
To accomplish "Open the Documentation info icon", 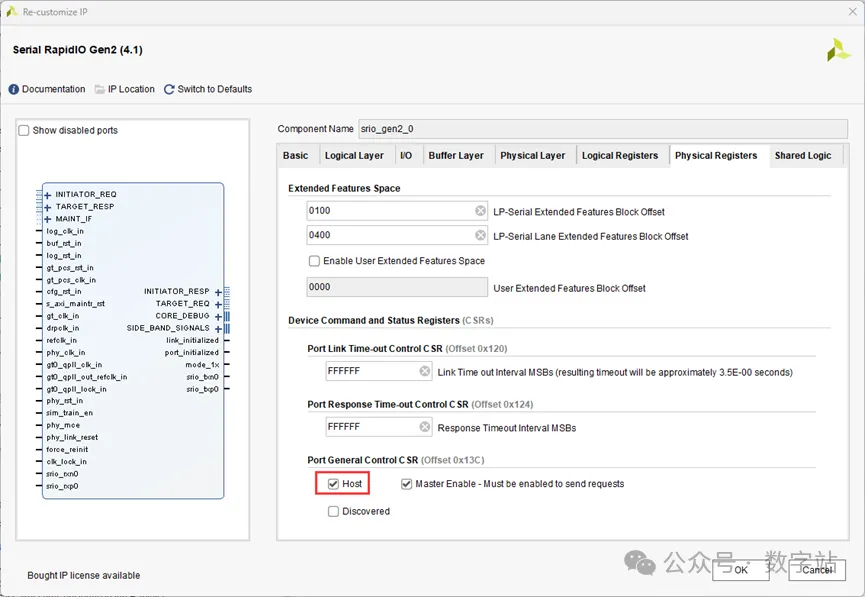I will click(x=14, y=89).
